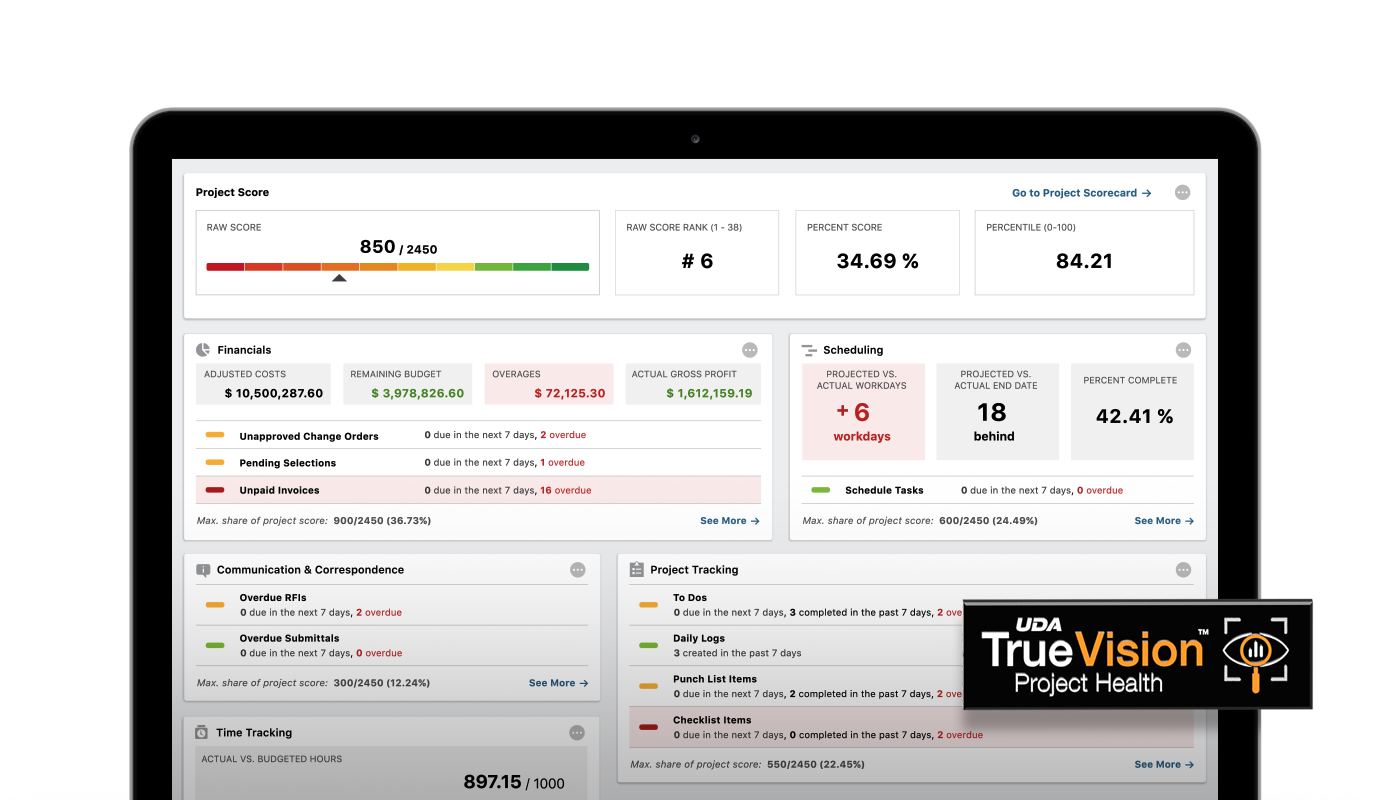The width and height of the screenshot is (1390, 800).
Task: Click the Communication & Correspondence chat icon
Action: (x=203, y=570)
